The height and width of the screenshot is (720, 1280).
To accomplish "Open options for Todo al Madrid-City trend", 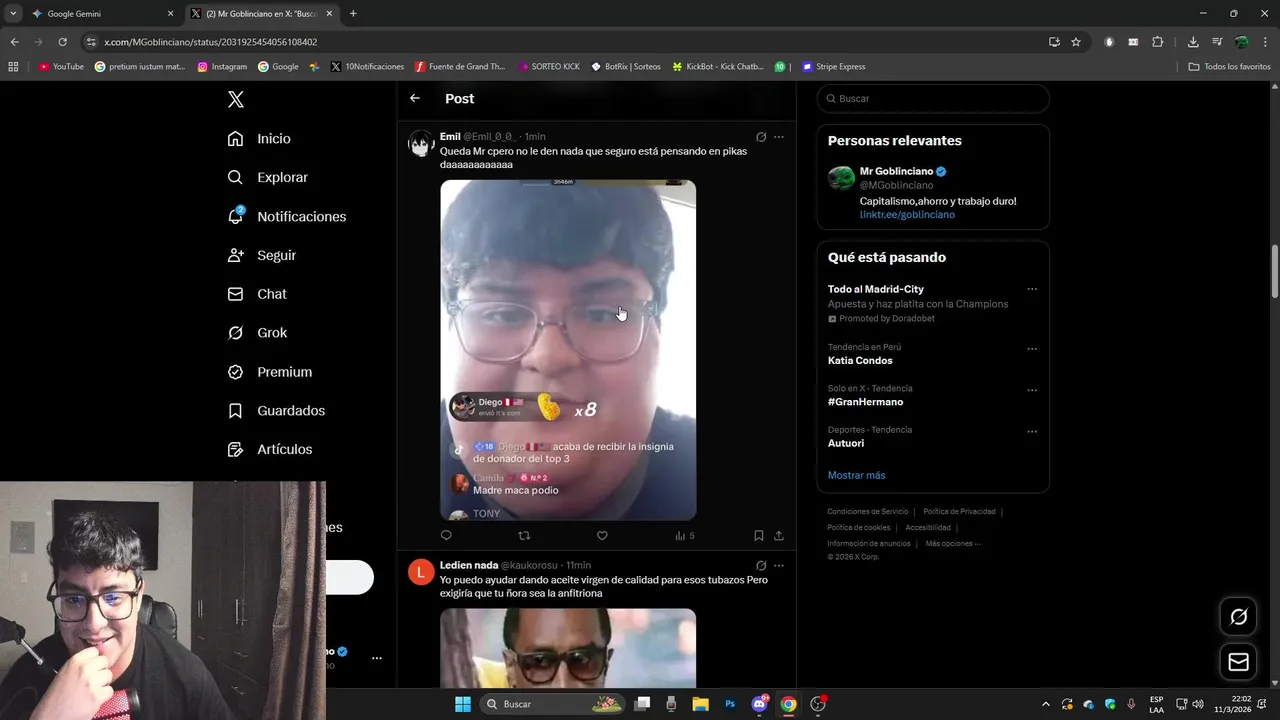I will pyautogui.click(x=1032, y=289).
